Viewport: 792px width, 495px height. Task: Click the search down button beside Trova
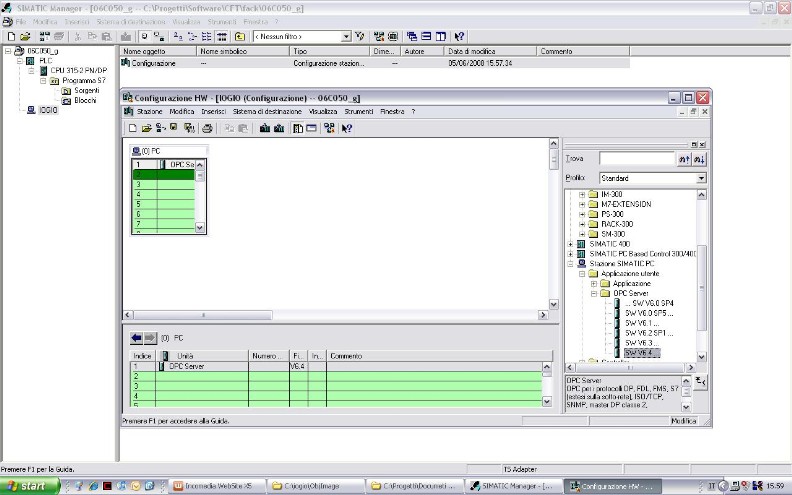(x=699, y=159)
